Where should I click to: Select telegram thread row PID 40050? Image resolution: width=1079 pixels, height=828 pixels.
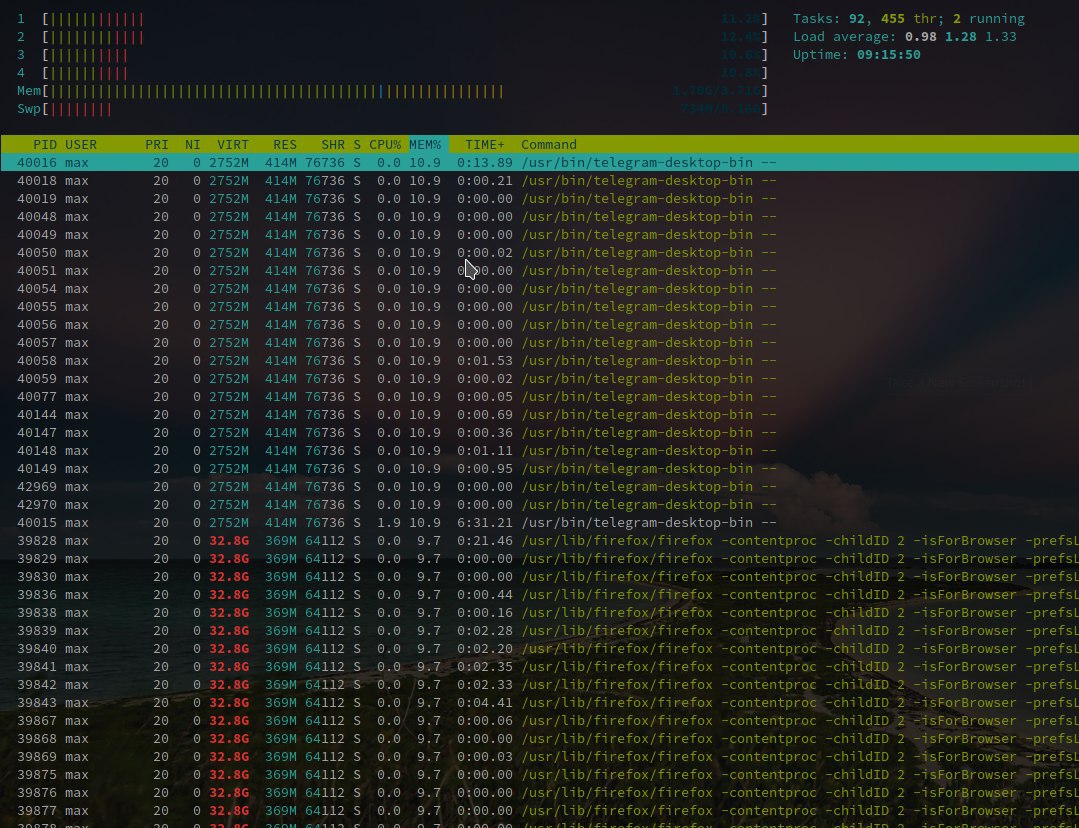click(540, 253)
